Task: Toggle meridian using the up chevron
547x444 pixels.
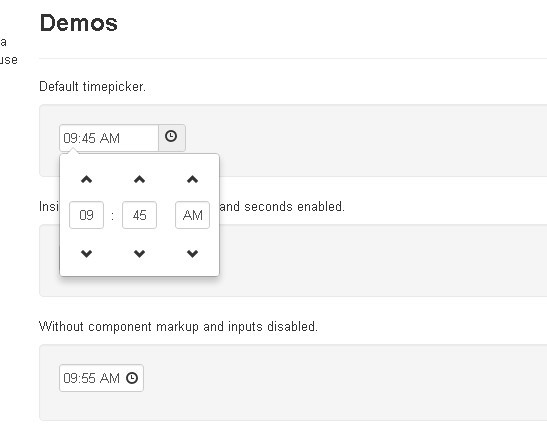Action: point(193,180)
